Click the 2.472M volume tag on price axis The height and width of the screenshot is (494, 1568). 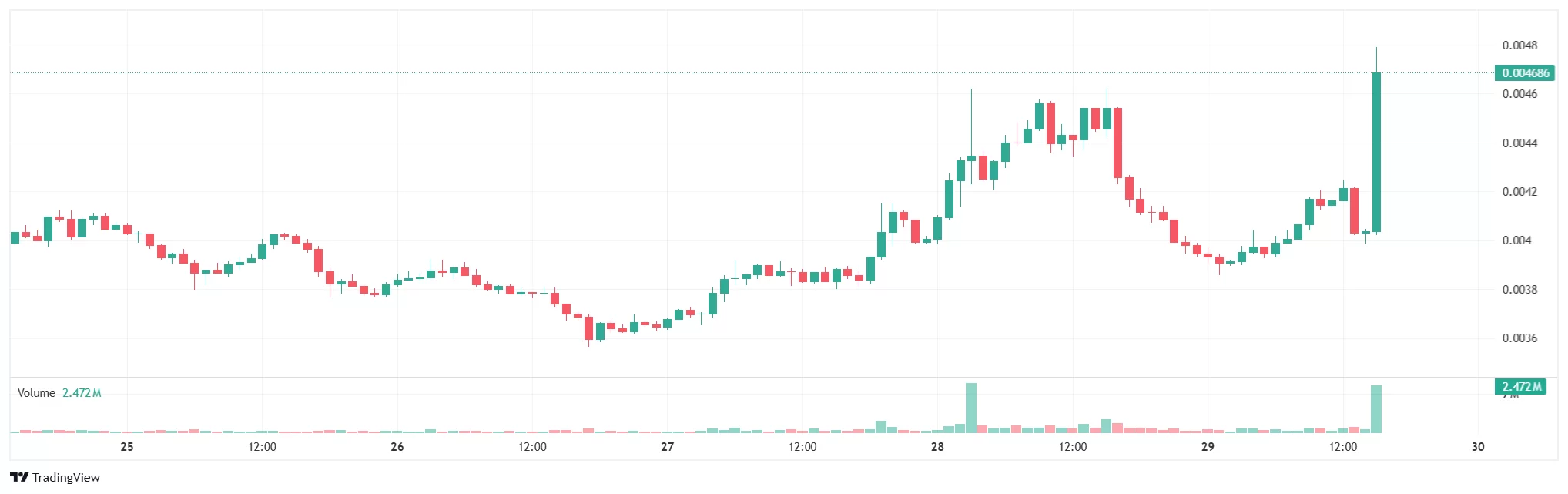(x=1522, y=387)
